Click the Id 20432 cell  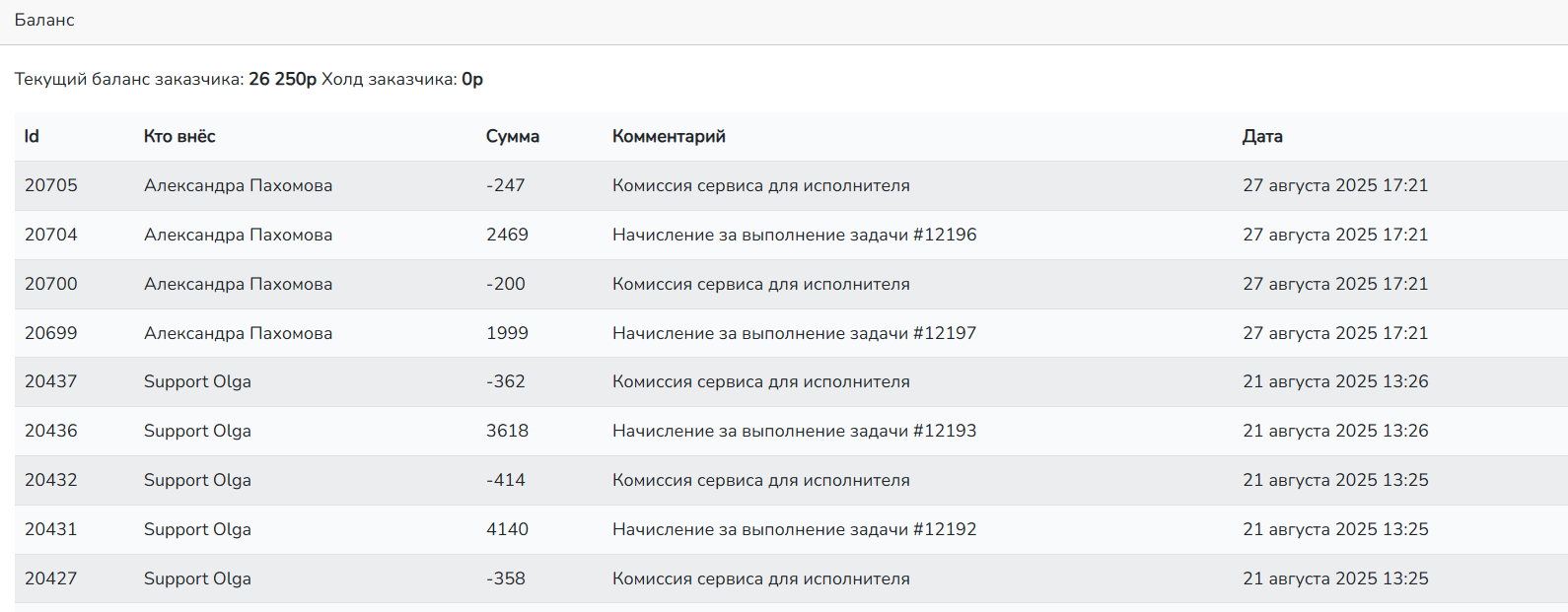pos(51,480)
